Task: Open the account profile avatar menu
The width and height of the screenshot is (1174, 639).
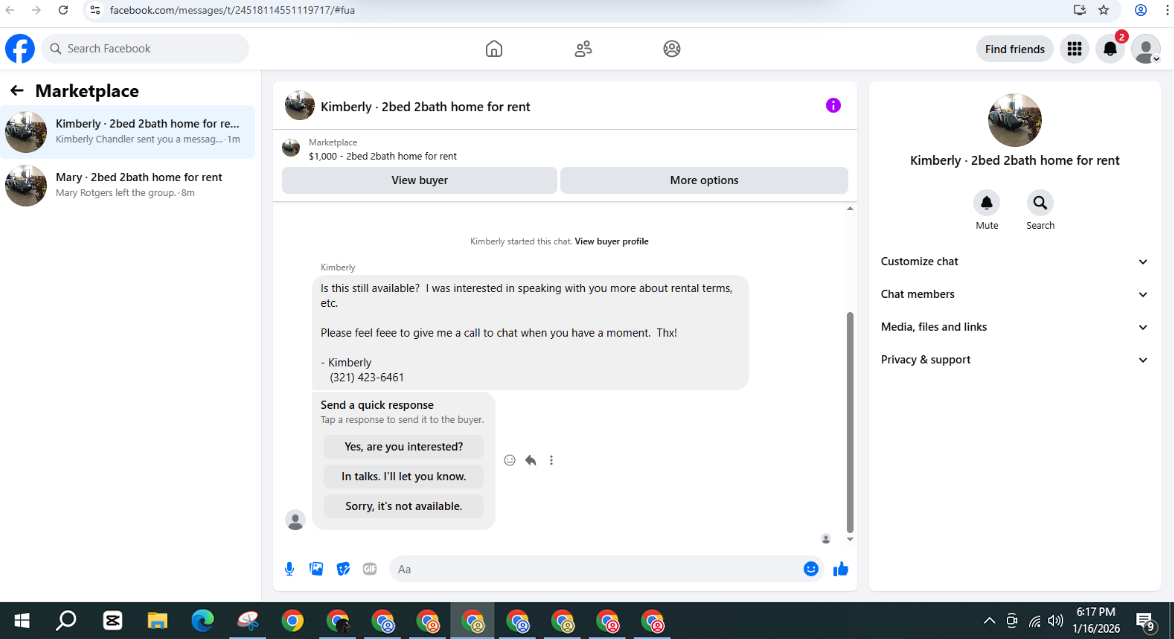Action: (1146, 49)
